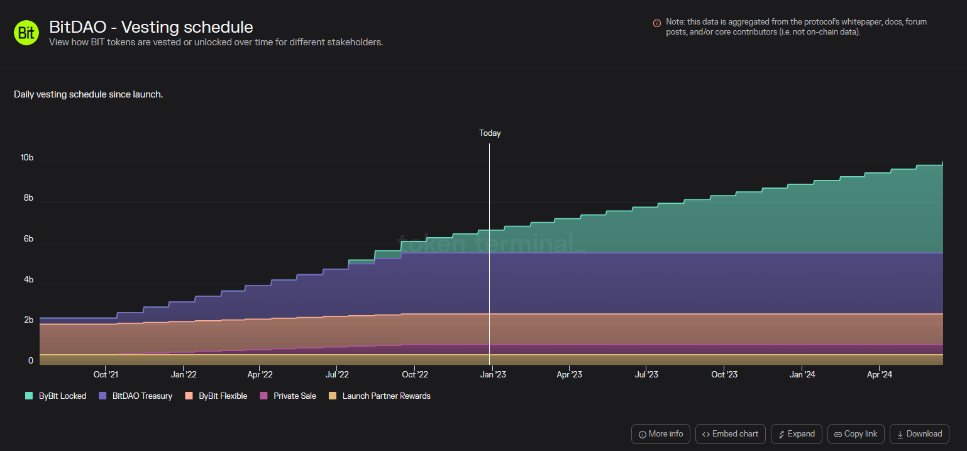Click the "BitDAO - Vesting schedule" title
967x451 pixels.
(x=151, y=28)
